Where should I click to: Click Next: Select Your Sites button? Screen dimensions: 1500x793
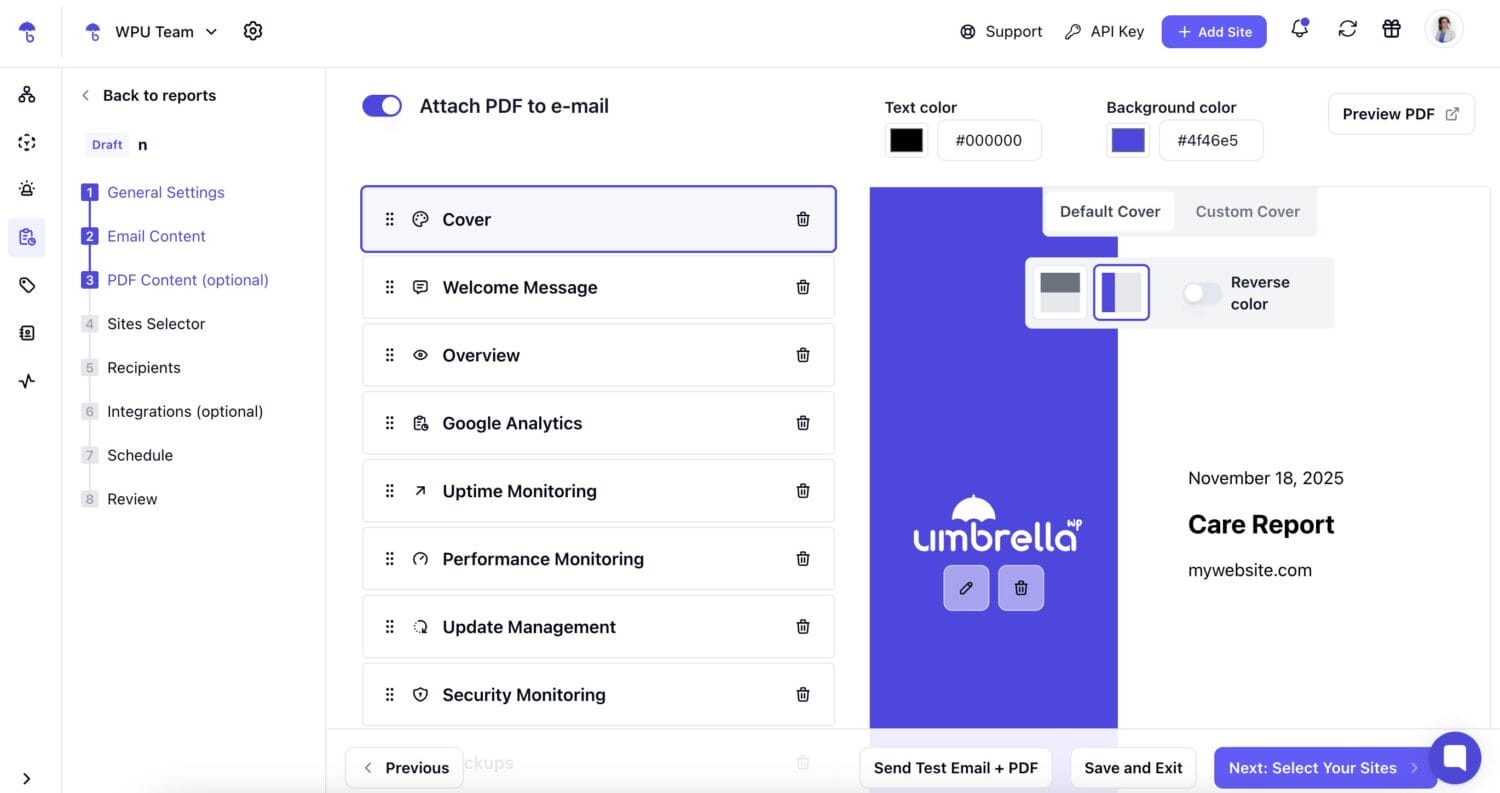point(1322,768)
